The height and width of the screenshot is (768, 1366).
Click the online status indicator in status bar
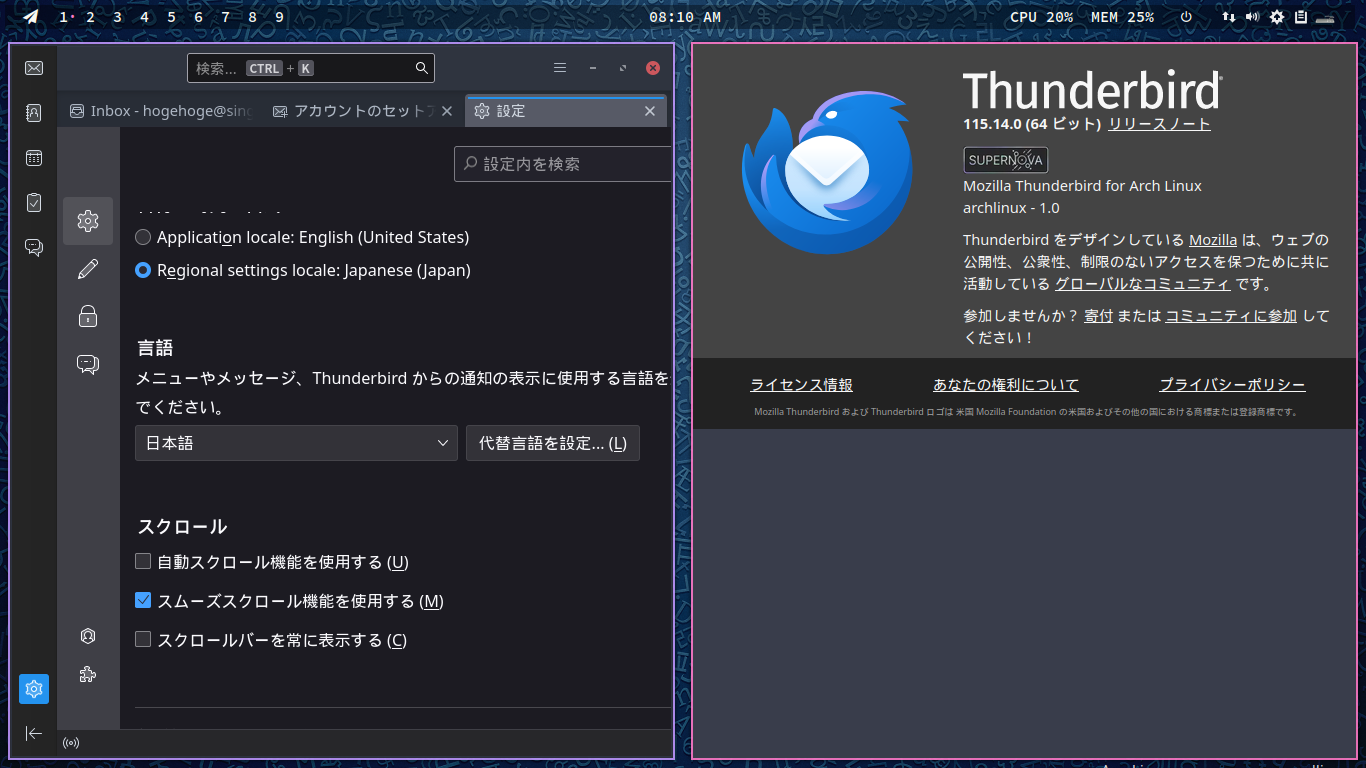click(71, 743)
